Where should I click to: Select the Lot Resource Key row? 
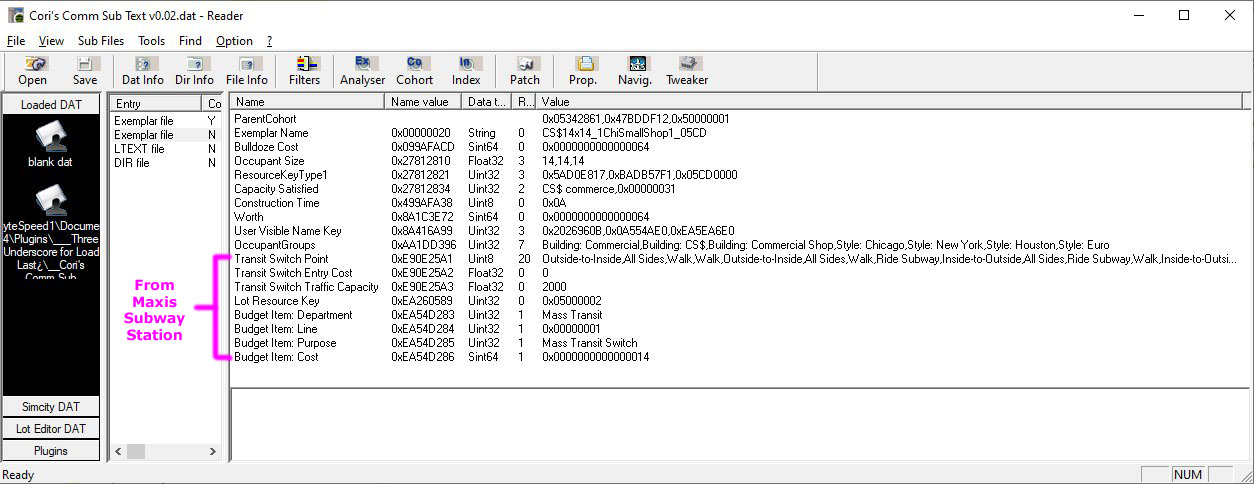tap(740, 300)
